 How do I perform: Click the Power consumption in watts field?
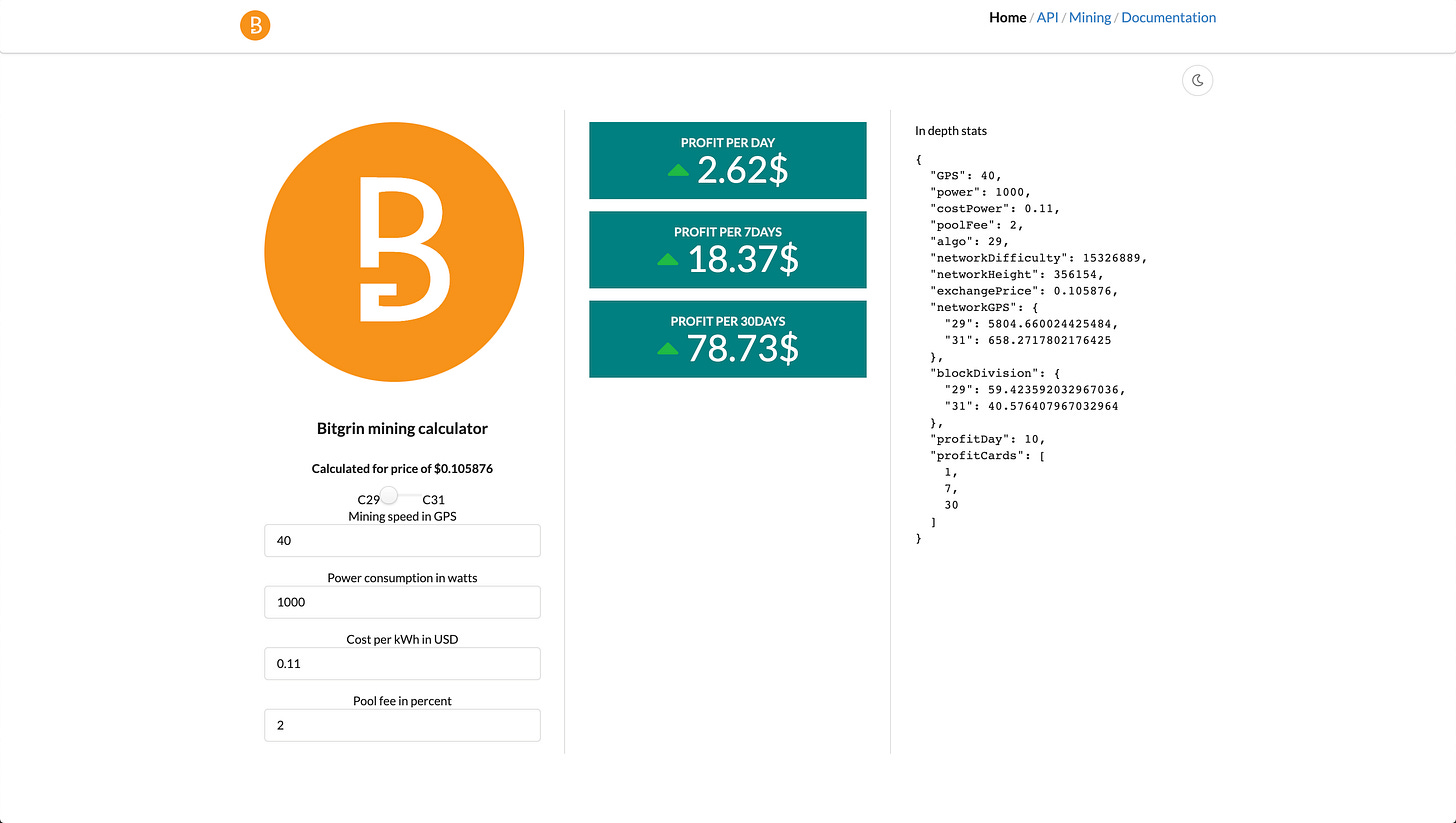coord(402,602)
